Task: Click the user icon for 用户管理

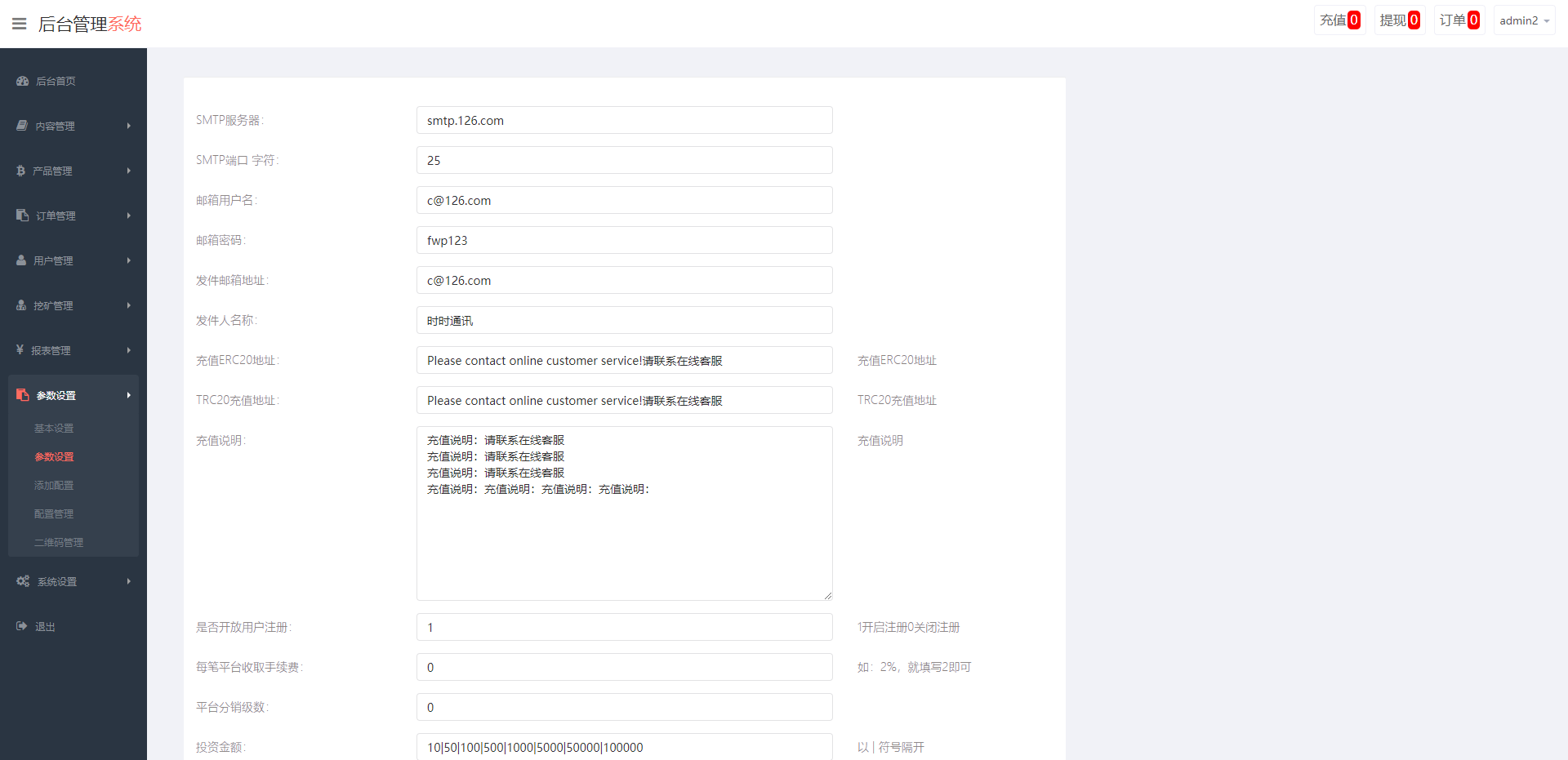Action: (x=21, y=260)
